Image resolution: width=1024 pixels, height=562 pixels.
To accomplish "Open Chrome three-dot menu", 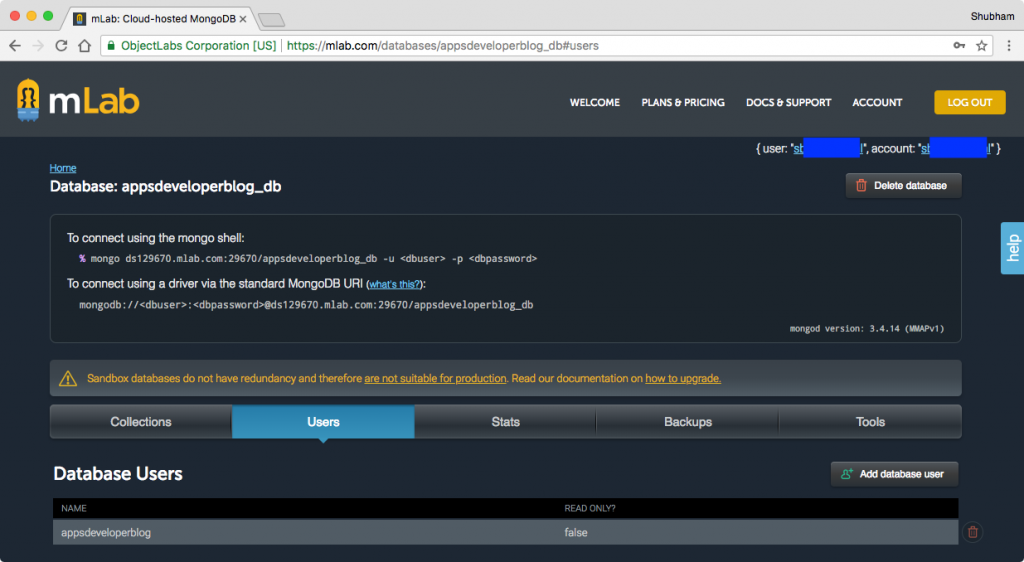I will tap(1008, 46).
